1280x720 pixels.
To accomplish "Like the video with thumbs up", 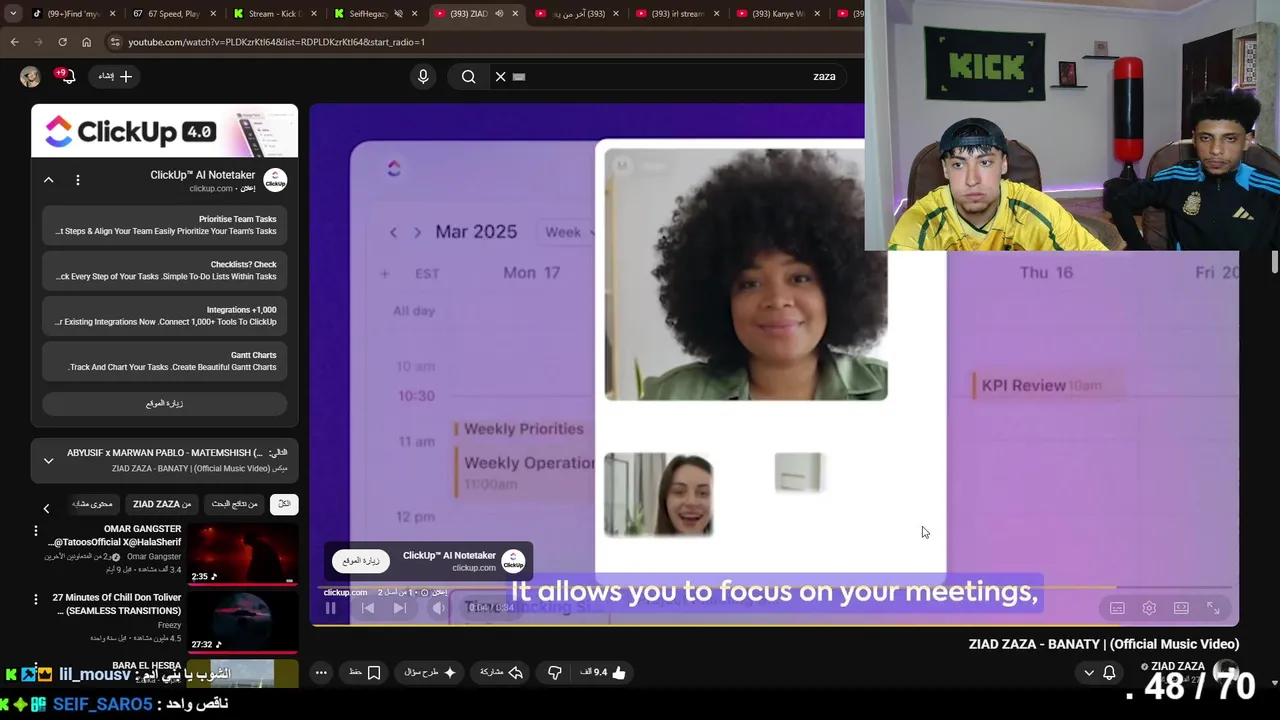I will pos(602,673).
